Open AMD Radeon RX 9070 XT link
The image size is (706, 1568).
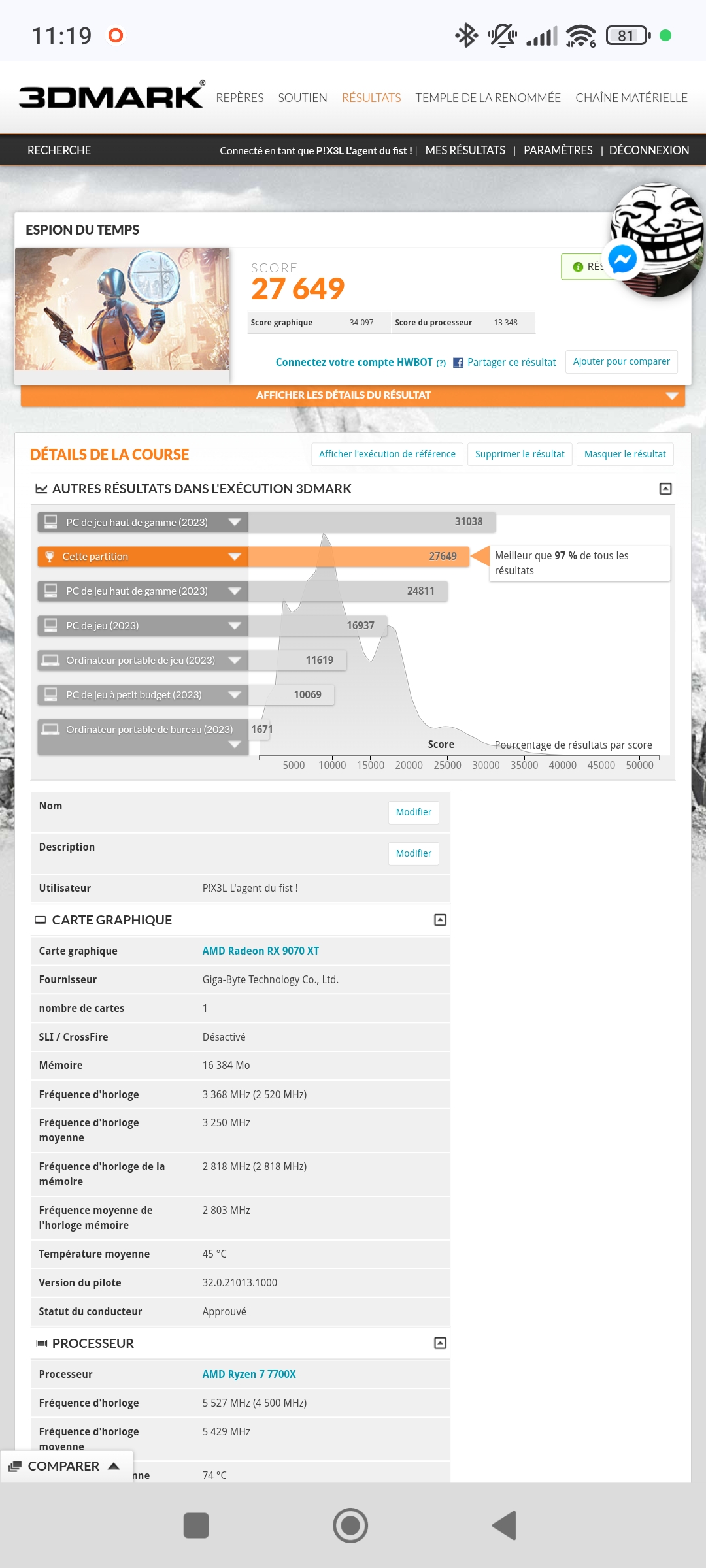[261, 951]
